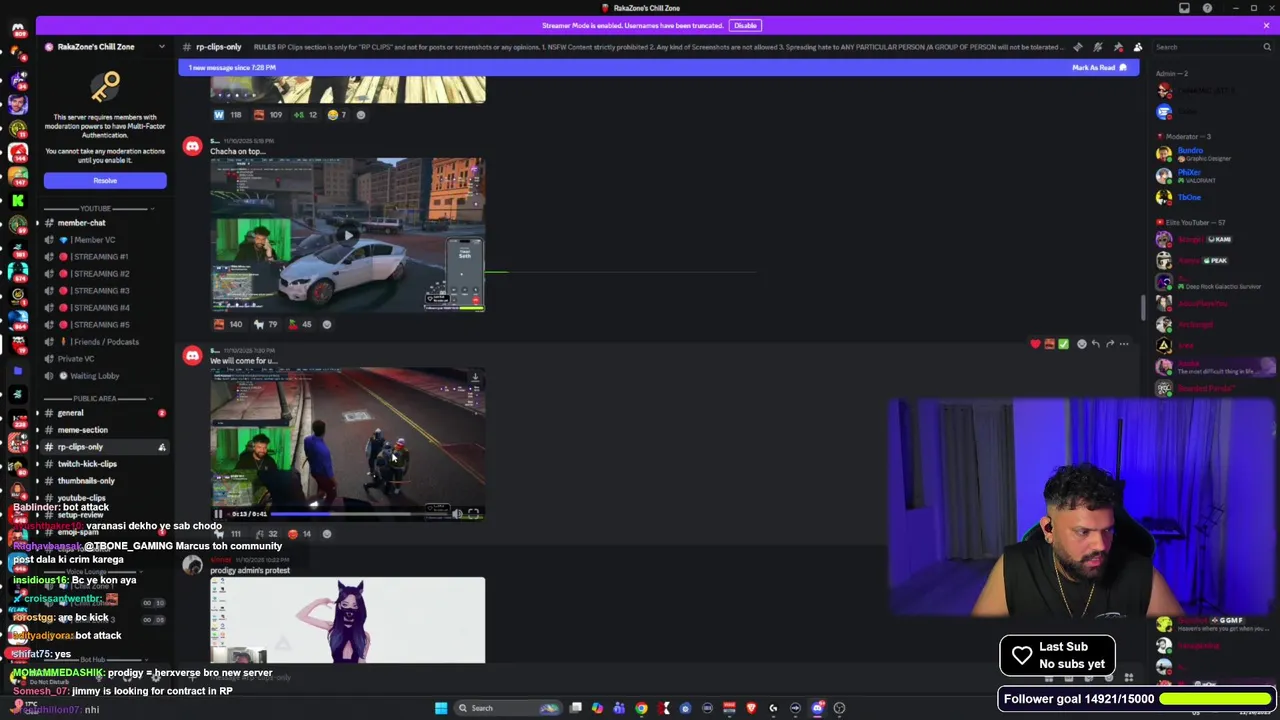Expand arrow beside twitch-kick-clips channel

(37, 464)
